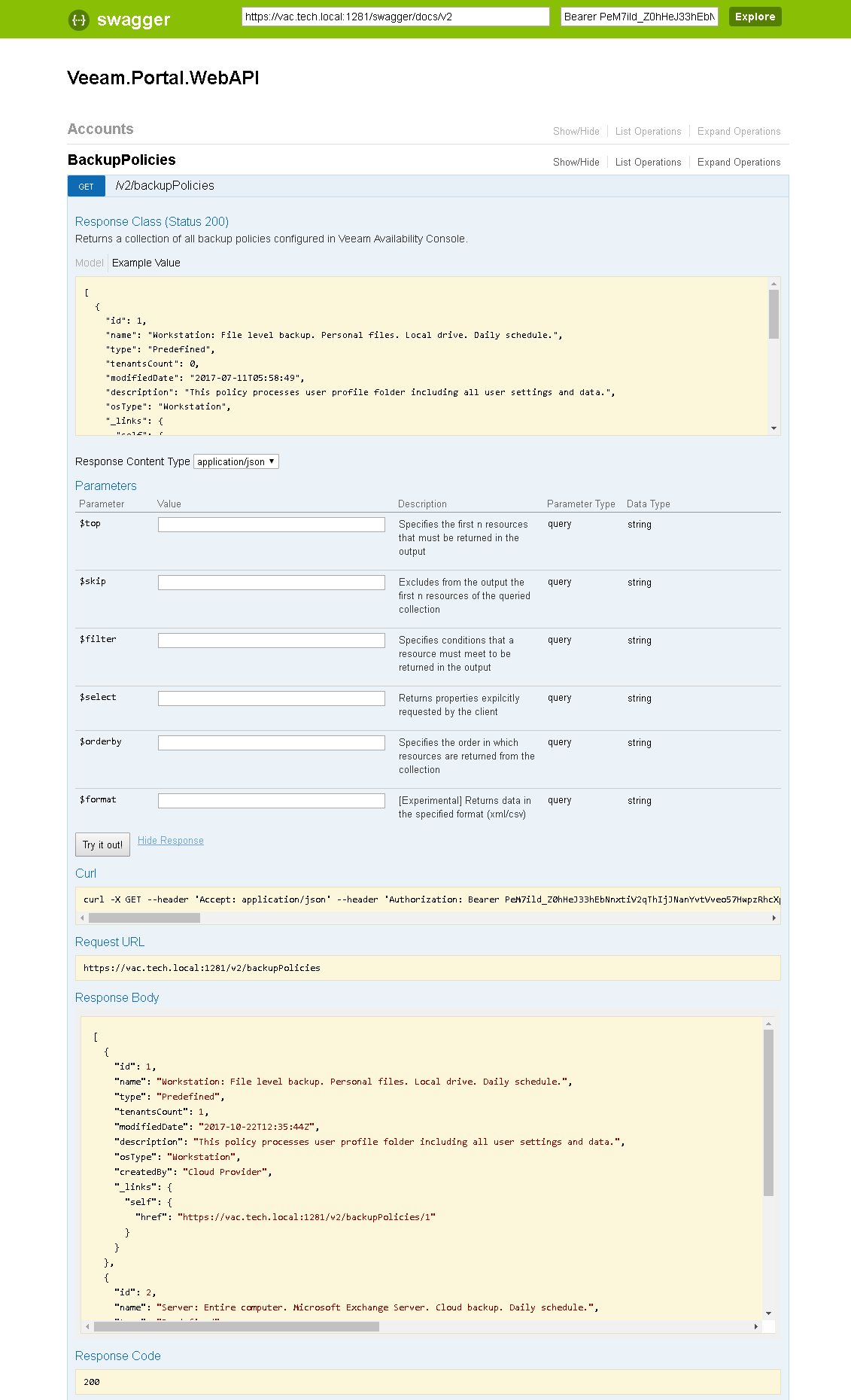Click the $filter value field

coord(271,641)
